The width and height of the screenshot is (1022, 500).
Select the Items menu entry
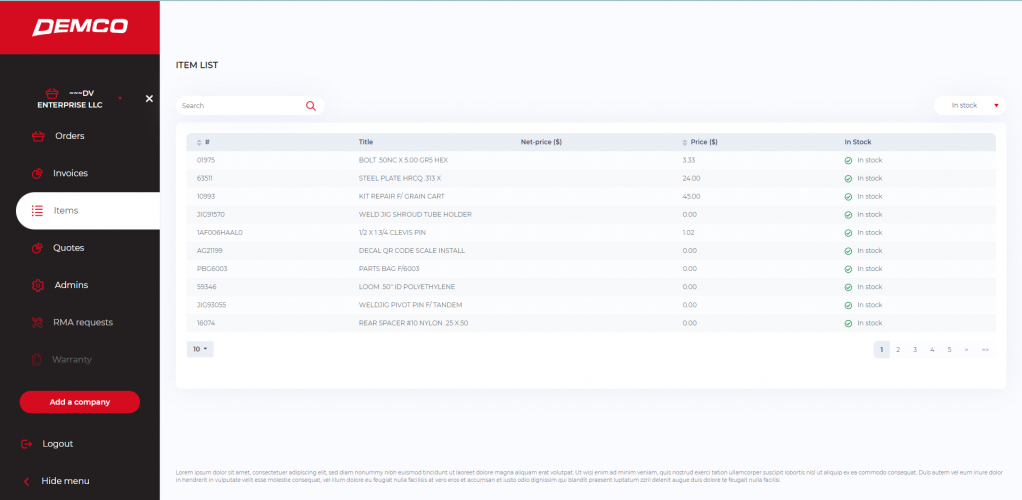[x=66, y=211]
